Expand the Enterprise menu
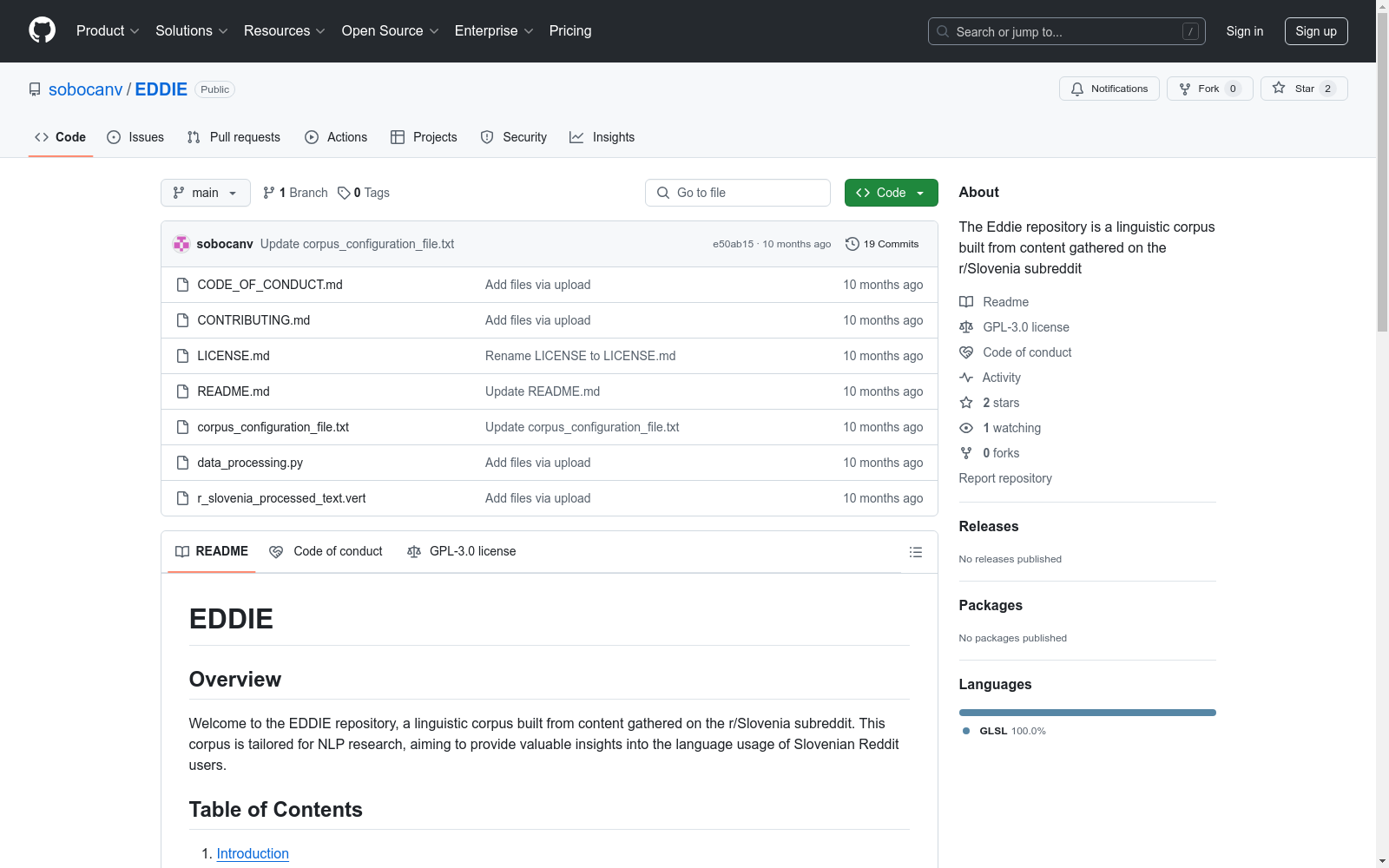1389x868 pixels. [x=494, y=30]
